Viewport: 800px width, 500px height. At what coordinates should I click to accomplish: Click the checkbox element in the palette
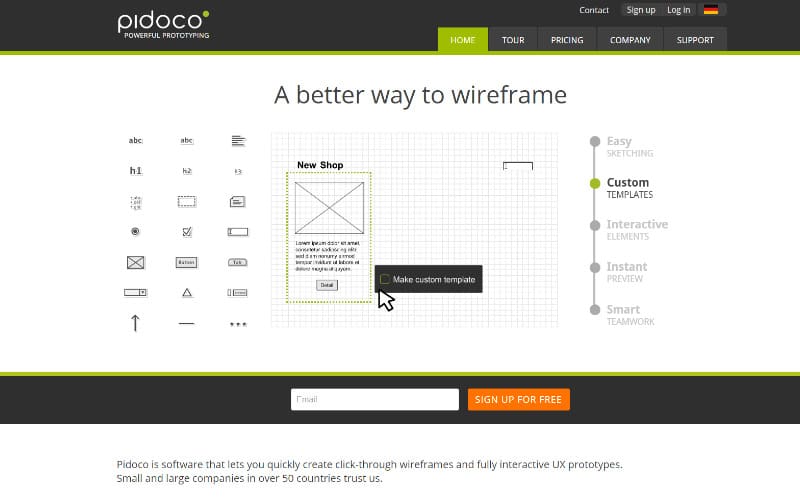pyautogui.click(x=186, y=231)
